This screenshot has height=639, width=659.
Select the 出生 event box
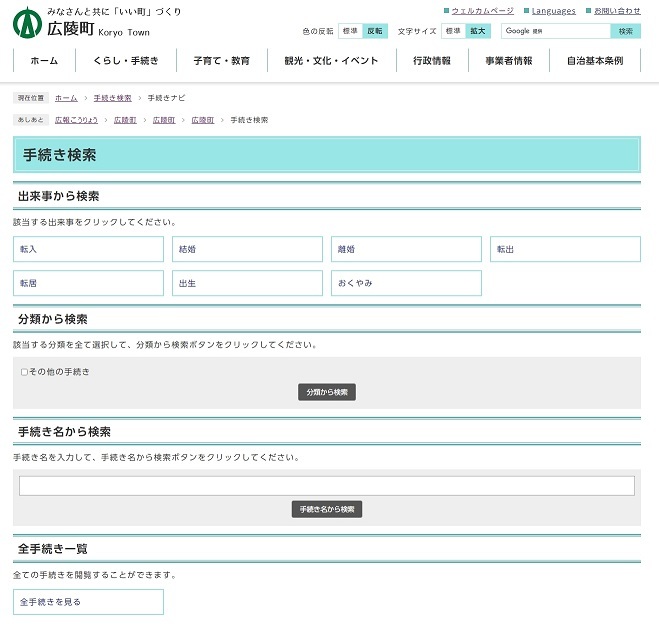coord(247,283)
